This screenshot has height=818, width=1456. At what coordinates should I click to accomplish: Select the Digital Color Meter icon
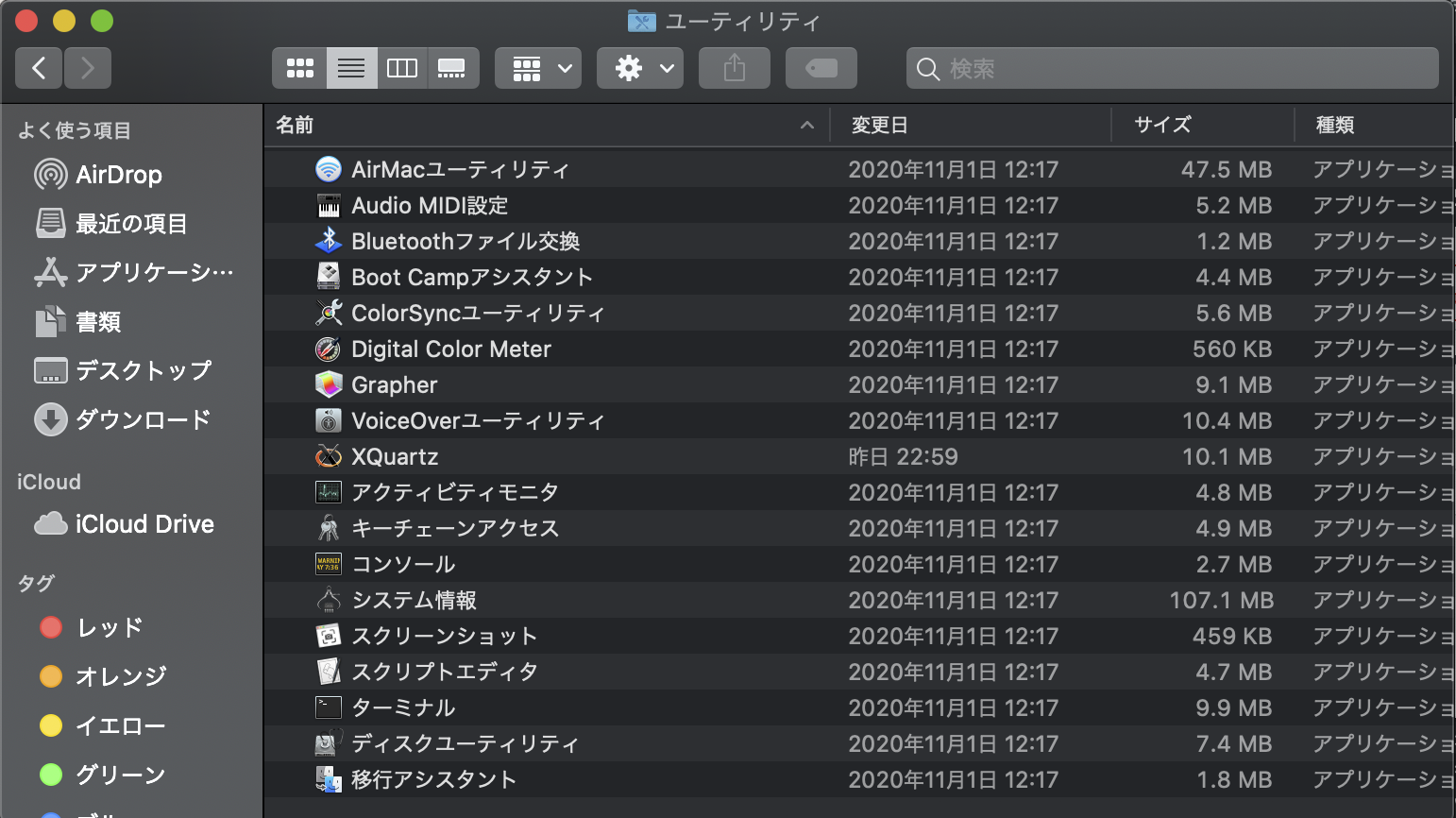coord(328,349)
